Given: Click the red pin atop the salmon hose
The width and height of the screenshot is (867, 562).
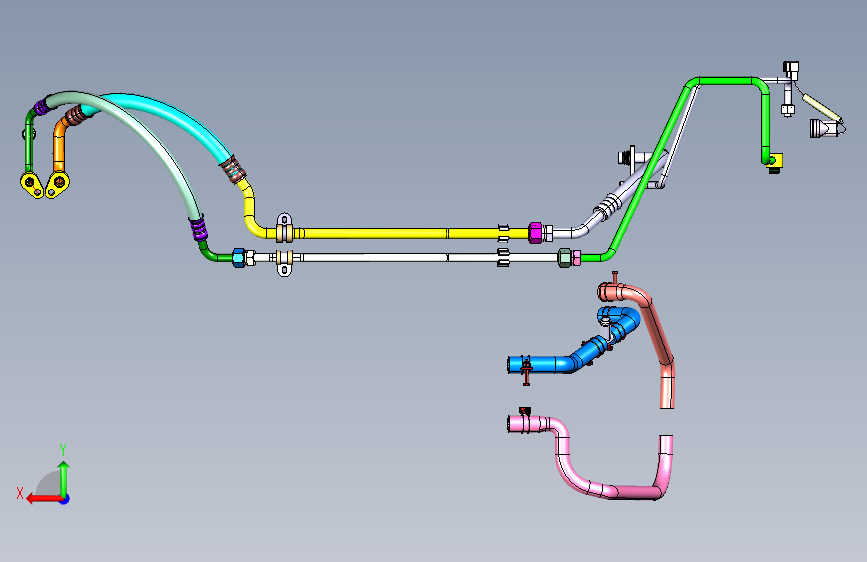Looking at the screenshot, I should point(614,277).
